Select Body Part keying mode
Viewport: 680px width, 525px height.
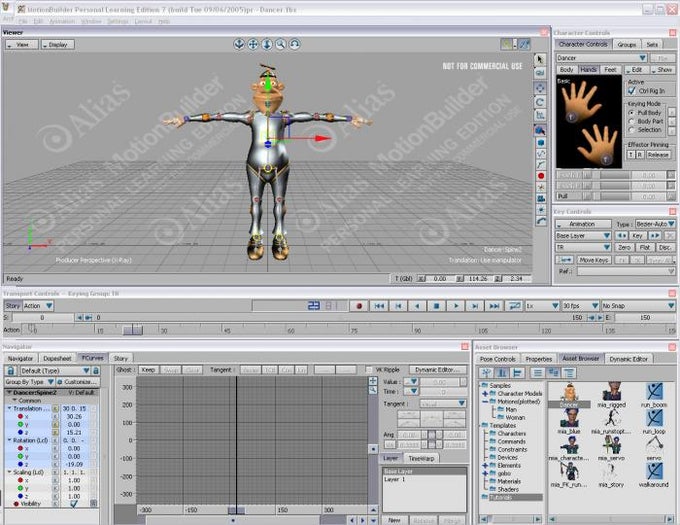tap(631, 121)
